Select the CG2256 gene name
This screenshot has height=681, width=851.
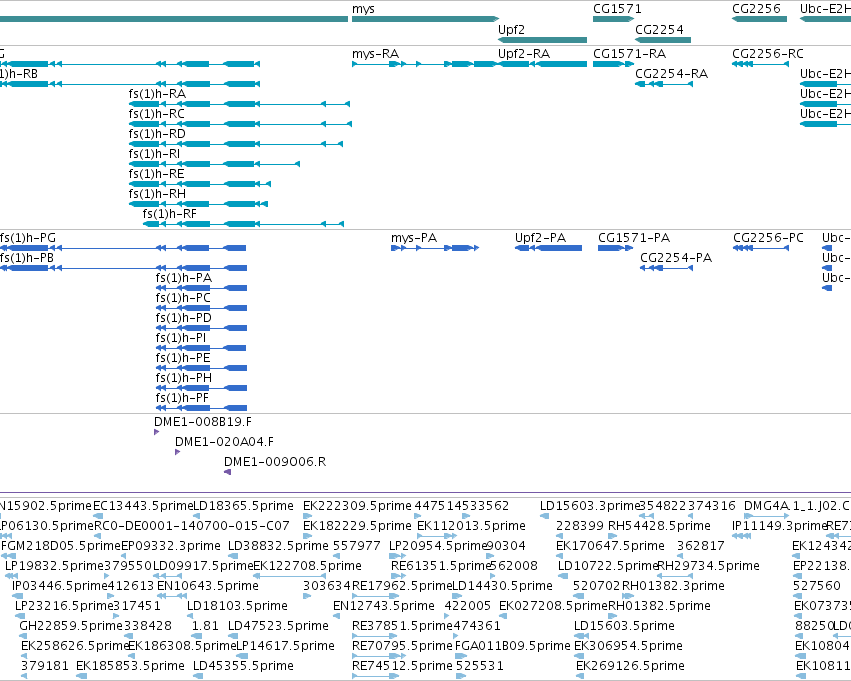coord(756,9)
